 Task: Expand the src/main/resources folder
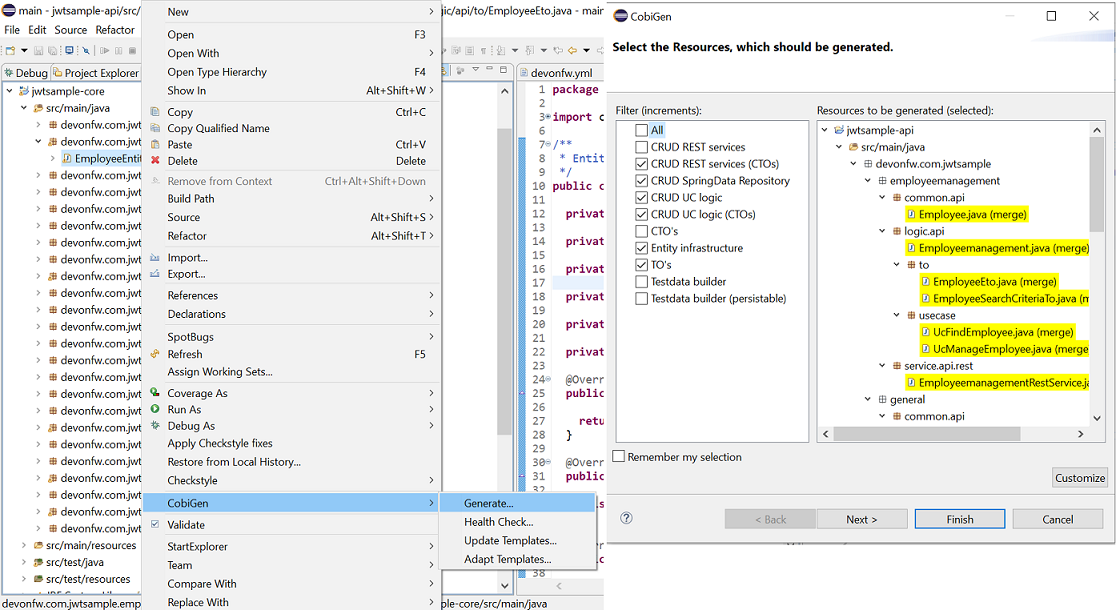24,546
